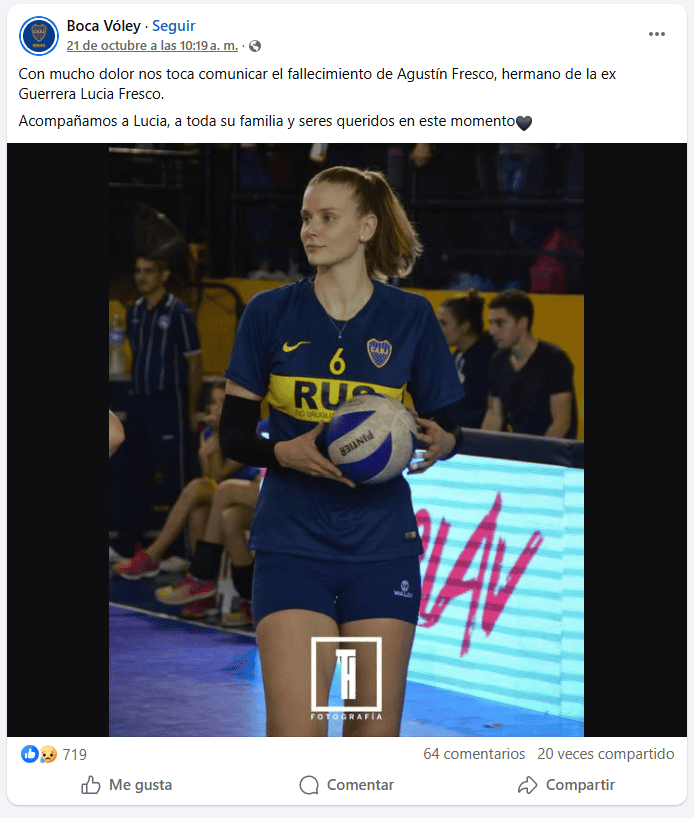Image resolution: width=694 pixels, height=818 pixels.
Task: View the 719 reactions count
Action: click(x=75, y=754)
